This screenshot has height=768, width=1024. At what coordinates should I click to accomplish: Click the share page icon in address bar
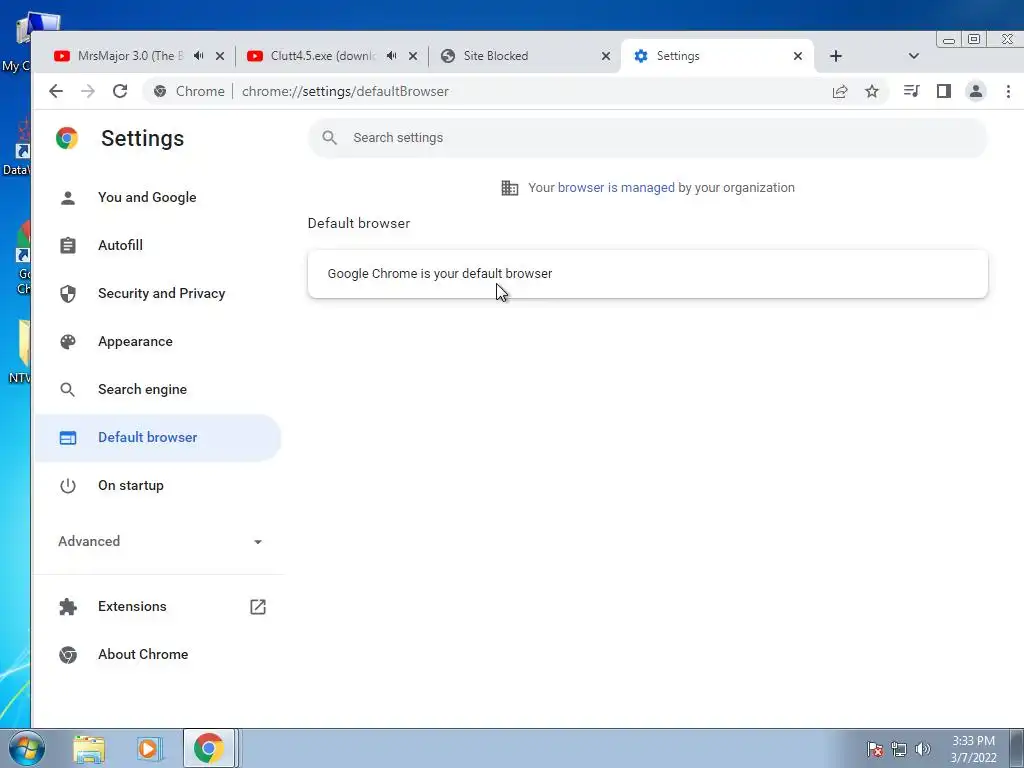[x=840, y=91]
